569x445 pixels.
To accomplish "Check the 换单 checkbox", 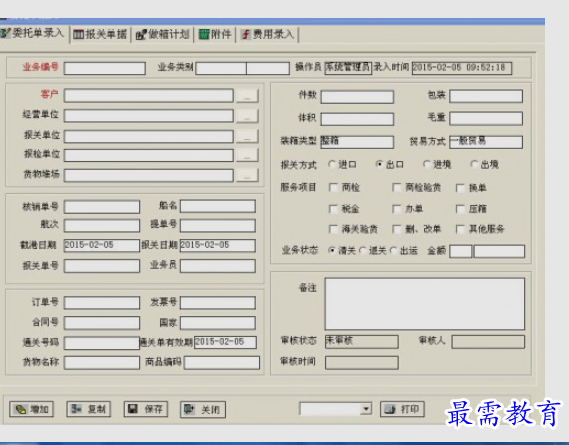I will click(x=460, y=188).
